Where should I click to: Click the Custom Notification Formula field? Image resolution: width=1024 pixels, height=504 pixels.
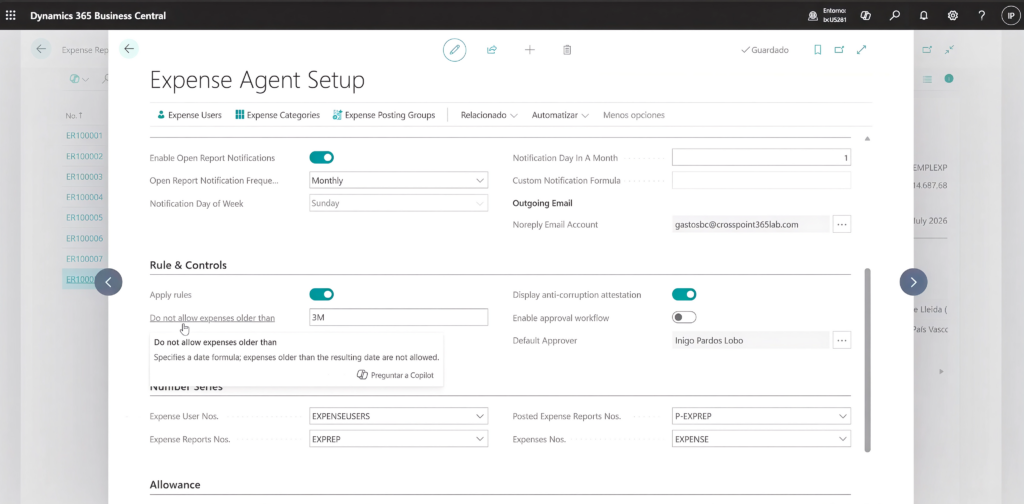pos(761,180)
